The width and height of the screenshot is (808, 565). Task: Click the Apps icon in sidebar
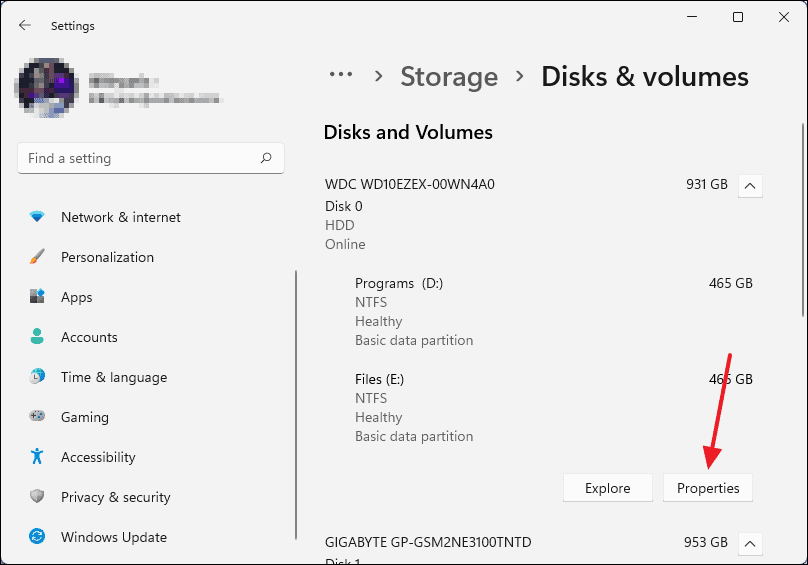(37, 297)
